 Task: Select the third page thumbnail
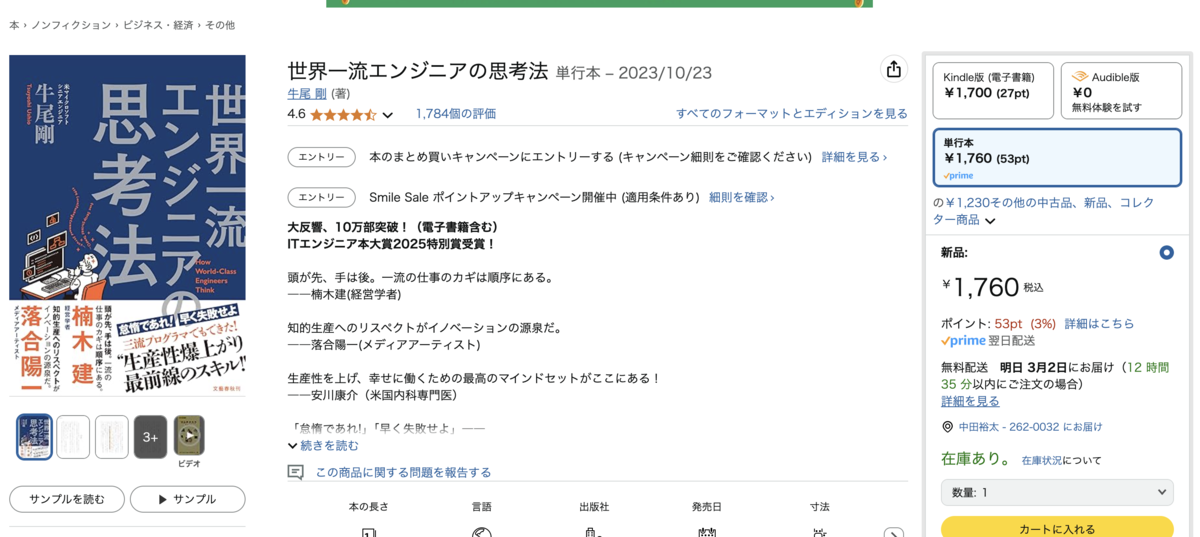click(112, 437)
